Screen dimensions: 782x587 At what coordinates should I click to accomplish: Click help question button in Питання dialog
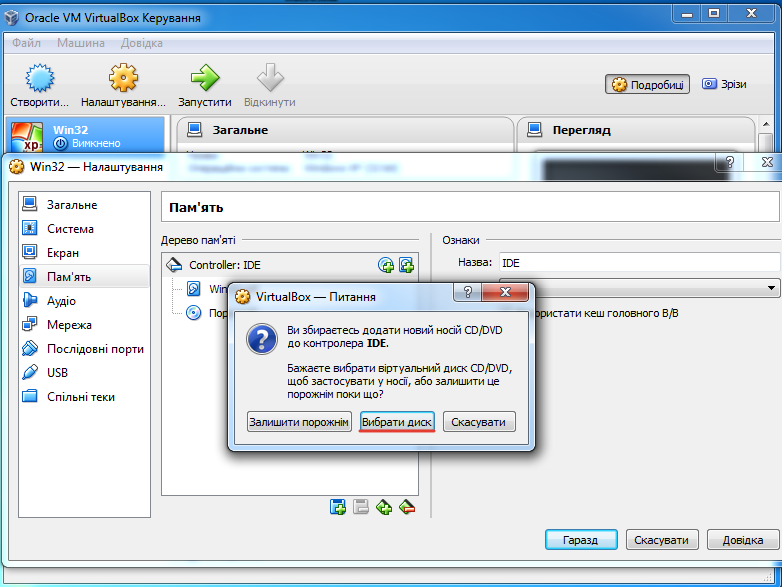[467, 292]
